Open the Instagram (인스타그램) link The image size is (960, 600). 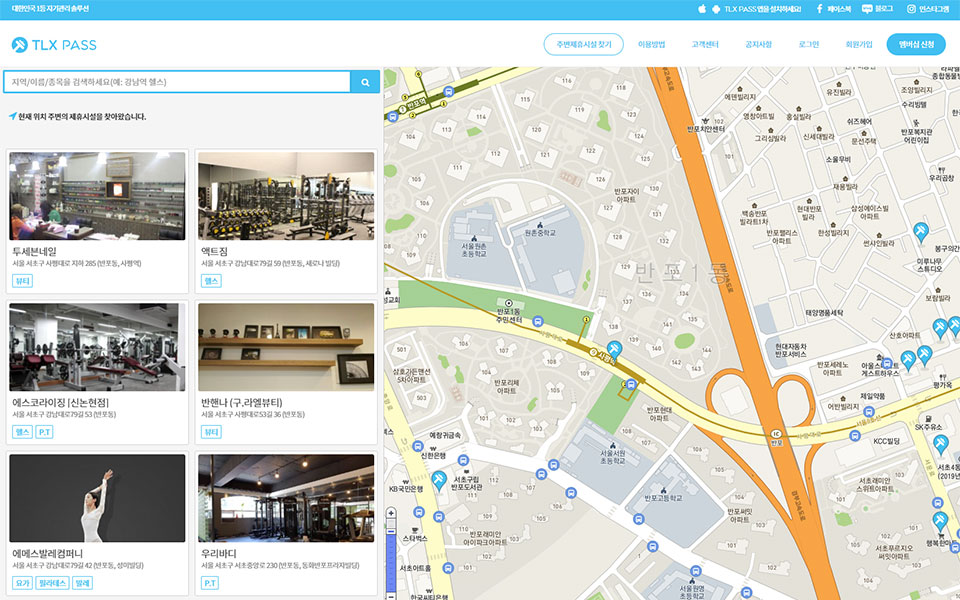pyautogui.click(x=928, y=9)
